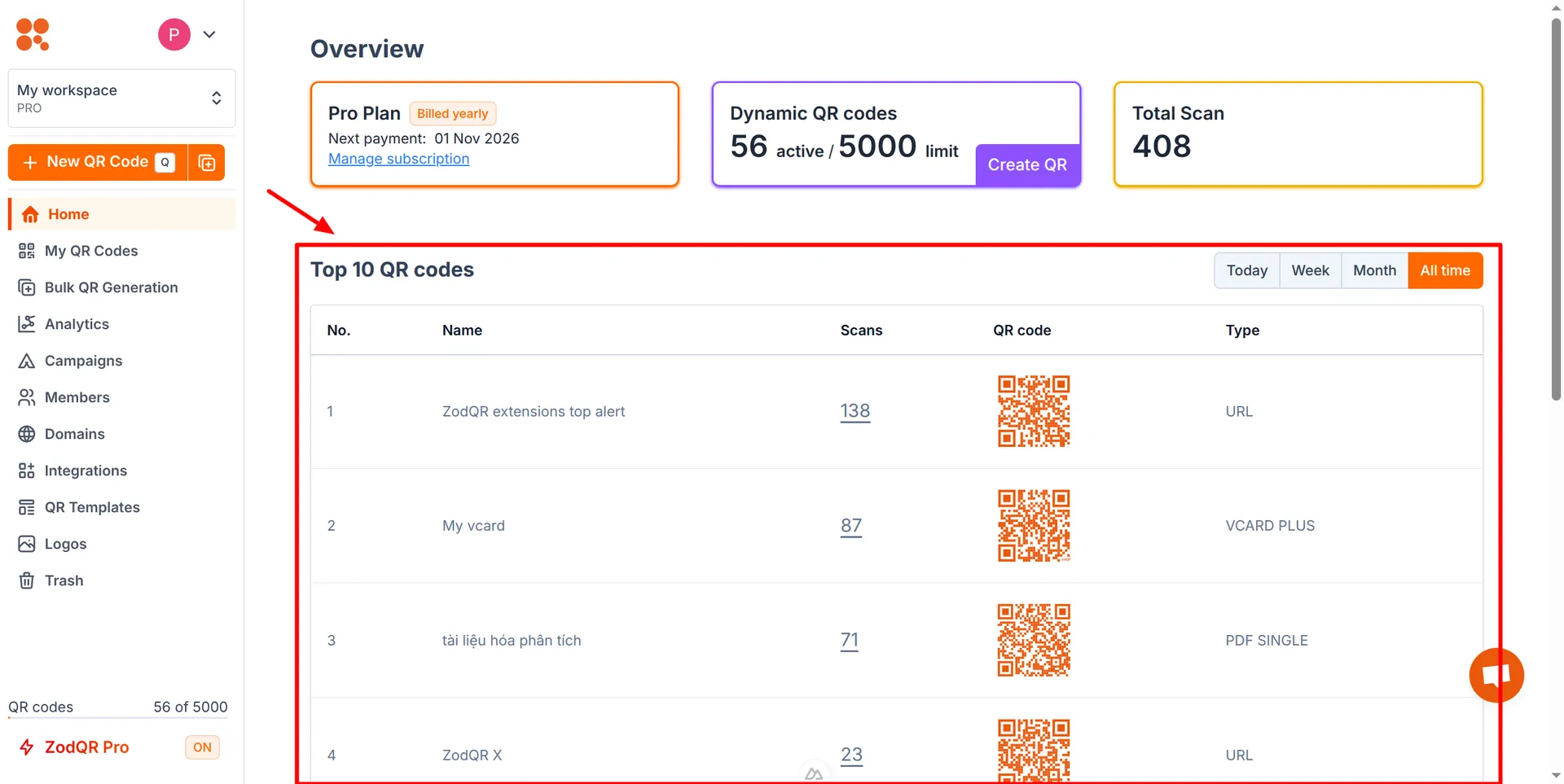Click the name ZodQR extensions top alert
Image resolution: width=1564 pixels, height=784 pixels.
pos(534,411)
